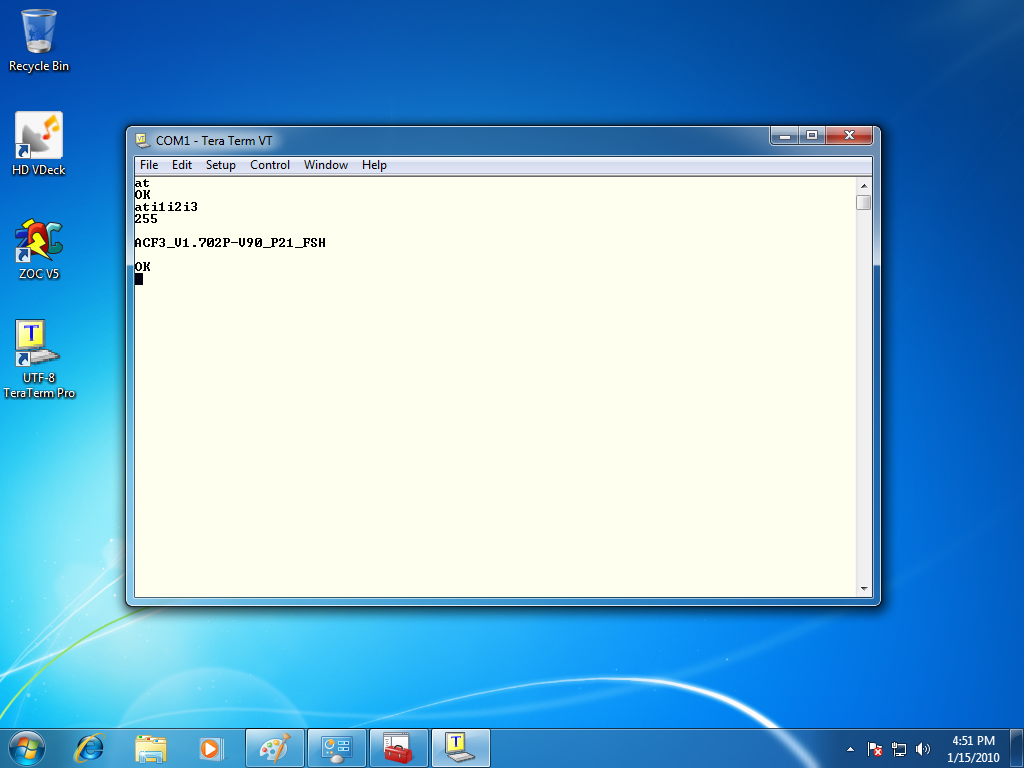Launch Windows Media Player from taskbar
The width and height of the screenshot is (1024, 768).
click(x=210, y=747)
